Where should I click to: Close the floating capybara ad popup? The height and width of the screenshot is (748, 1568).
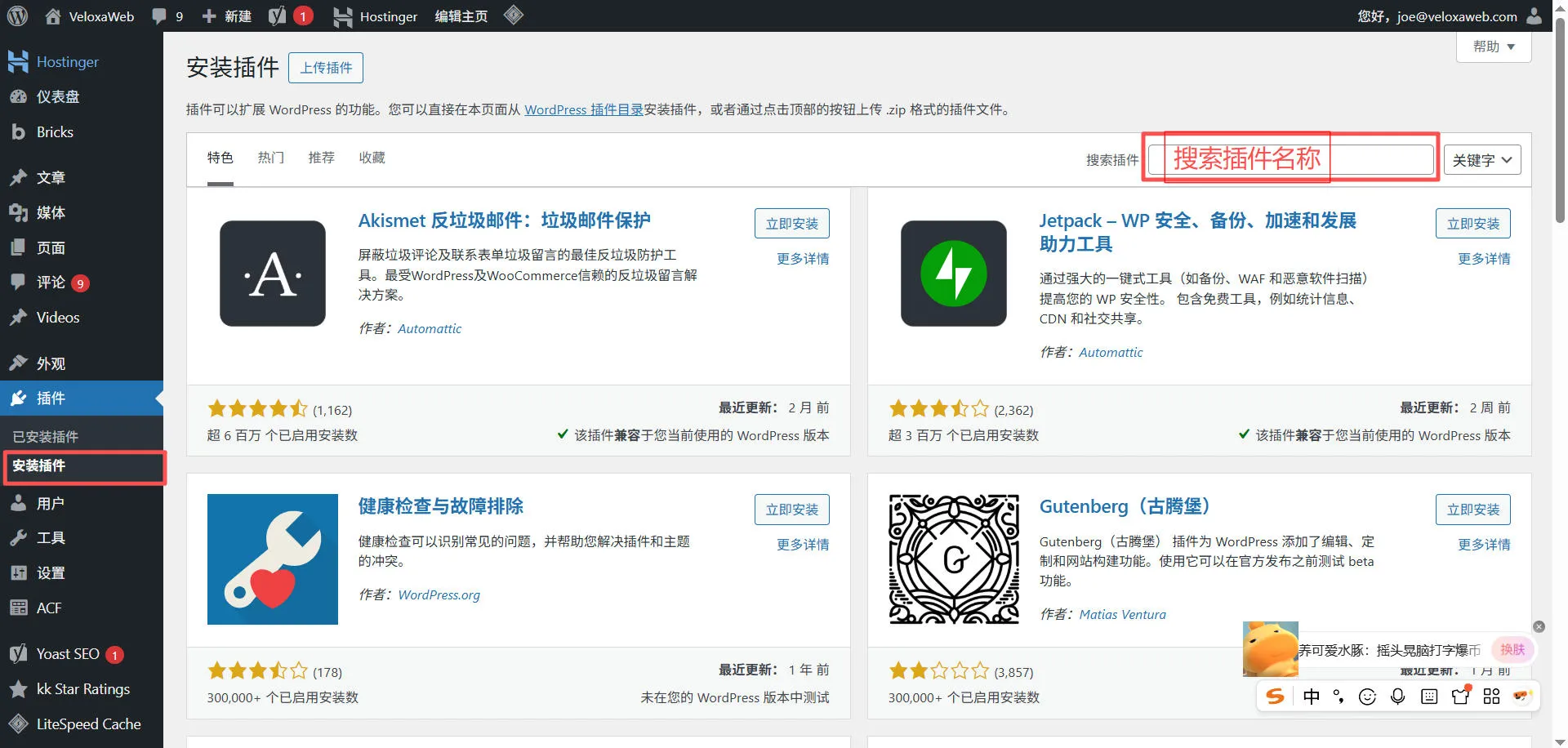[1539, 626]
